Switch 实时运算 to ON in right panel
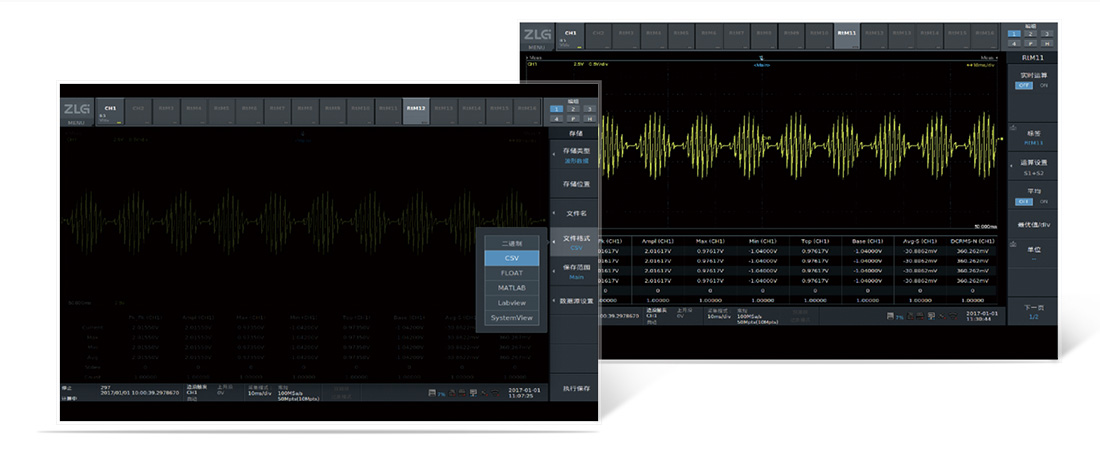1100x460 pixels. pos(1044,86)
